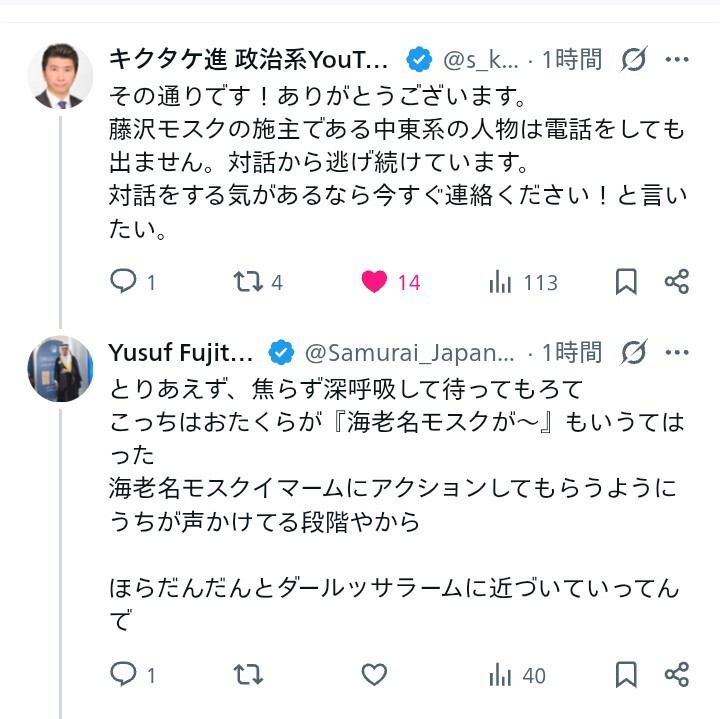Open キクタケ進's profile picture
Screen dimensions: 720x719
[60, 75]
